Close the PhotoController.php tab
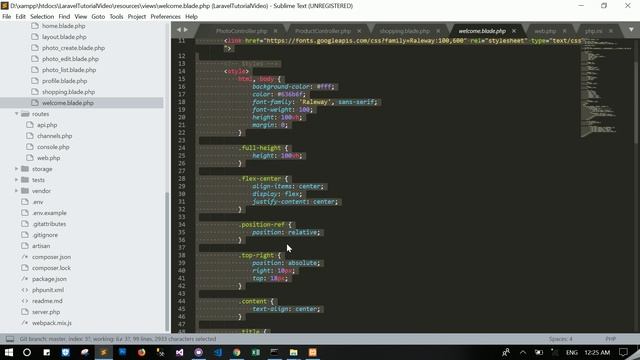The image size is (640, 360). pos(276,31)
